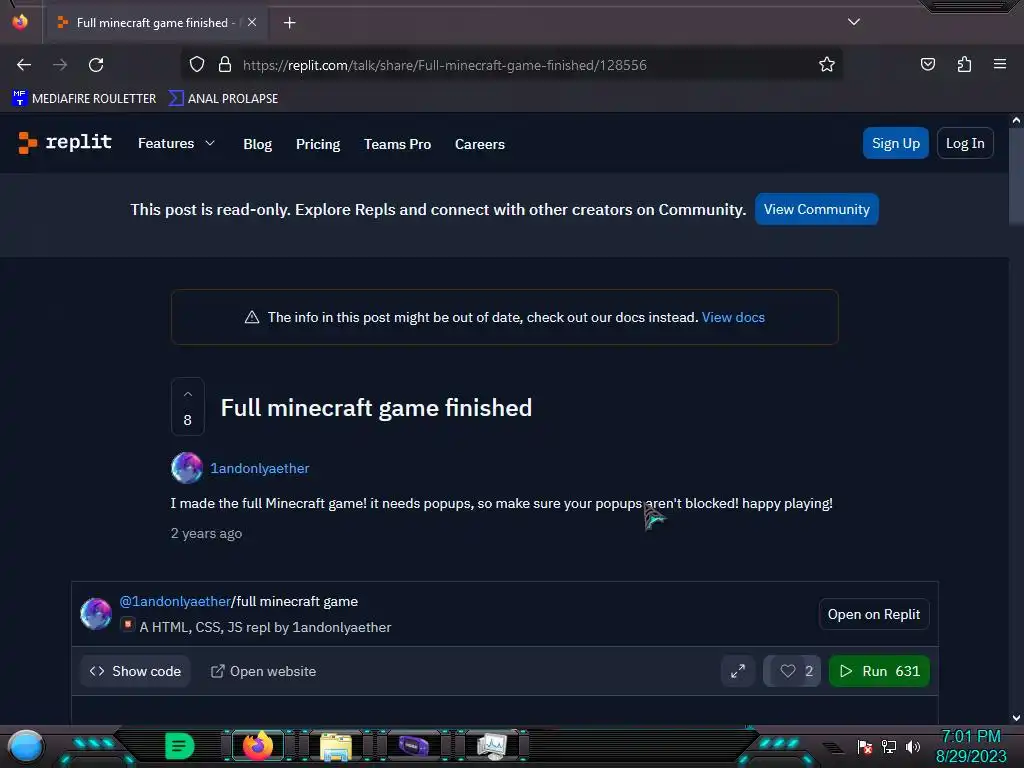This screenshot has width=1024, height=768.
Task: Open the Pricing menu item
Action: (x=318, y=144)
